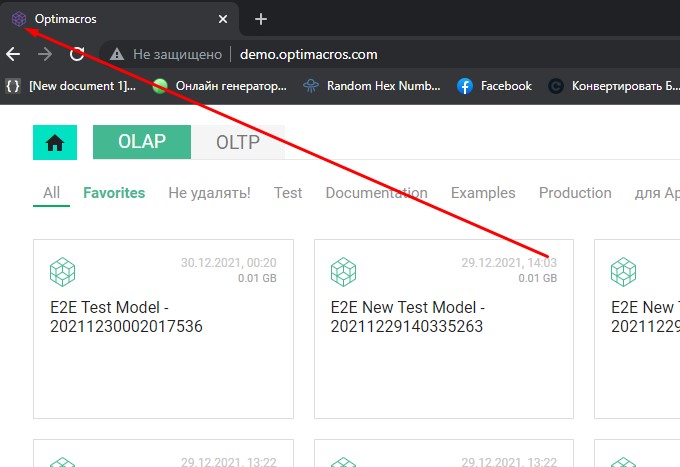
Task: Reload the current page
Action: [x=77, y=54]
